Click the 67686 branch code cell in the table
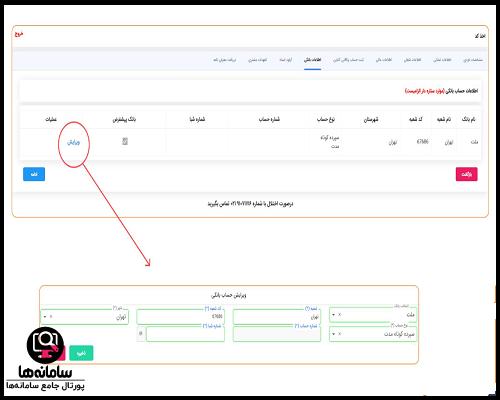 (422, 142)
